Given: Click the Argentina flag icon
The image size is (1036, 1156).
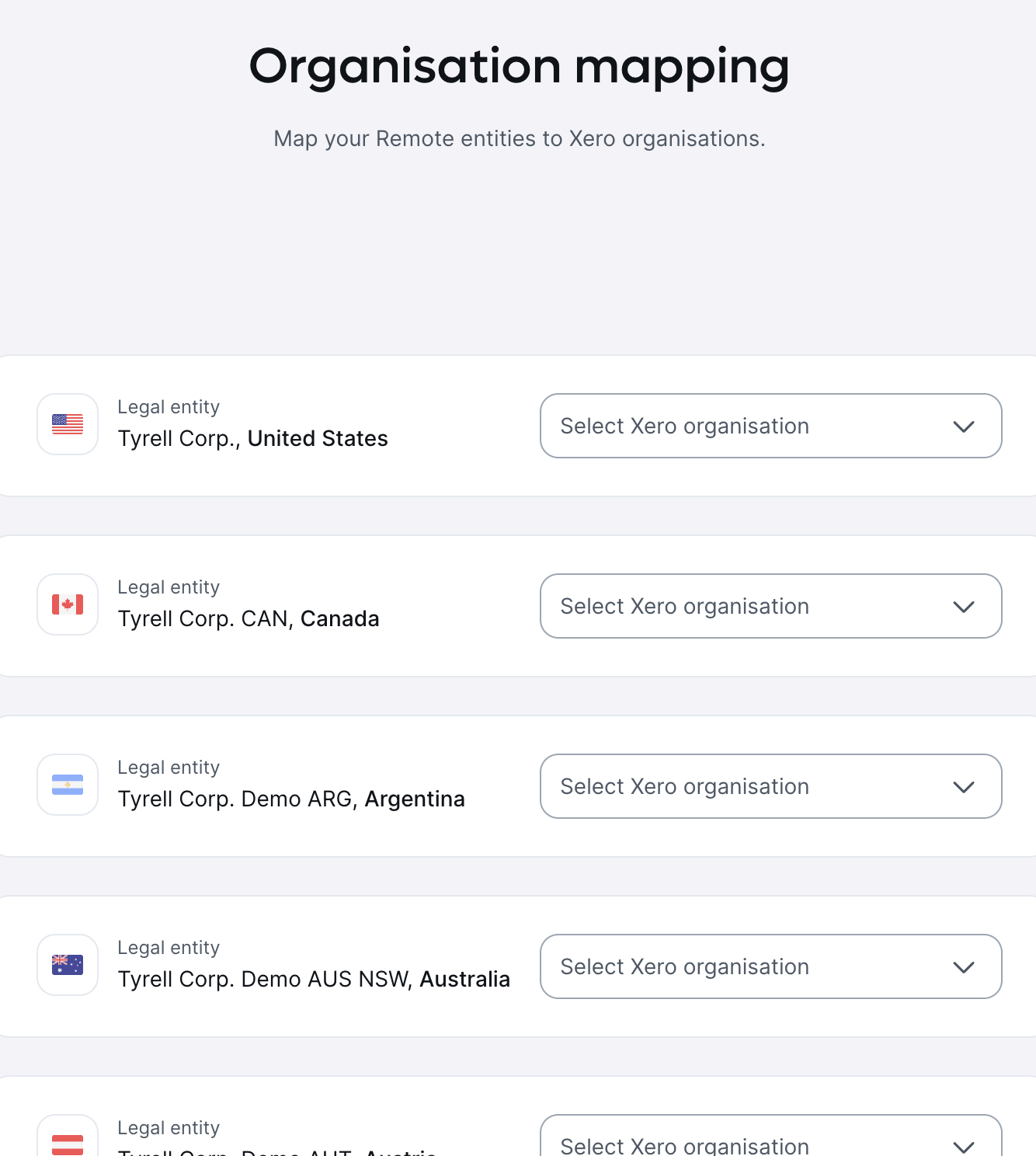Looking at the screenshot, I should point(68,785).
